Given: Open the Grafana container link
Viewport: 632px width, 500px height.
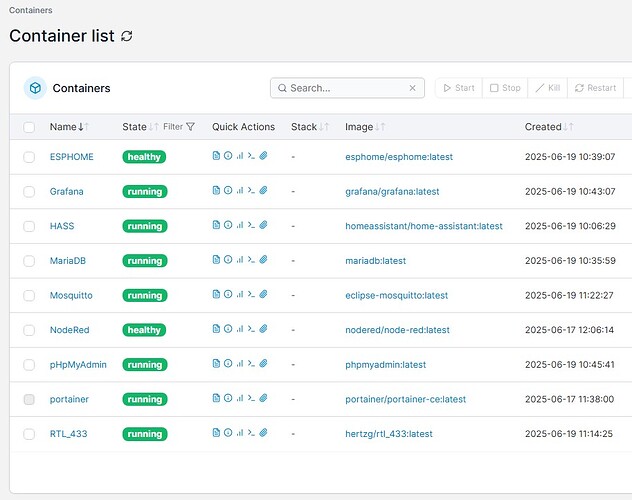Looking at the screenshot, I should (67, 191).
